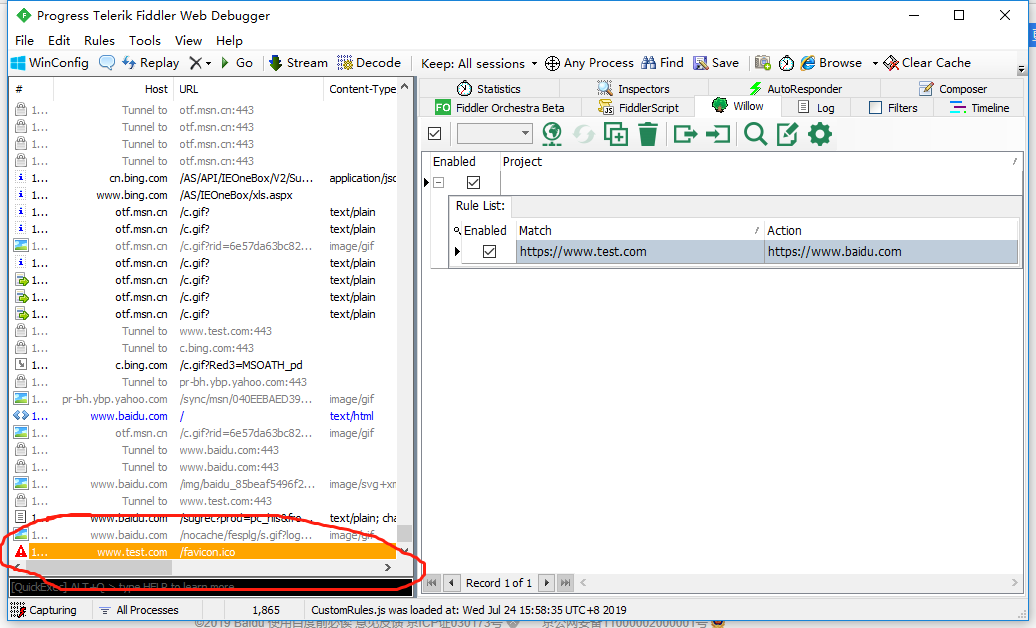The width and height of the screenshot is (1036, 628).
Task: Open the WinConfig tool
Action: point(50,63)
